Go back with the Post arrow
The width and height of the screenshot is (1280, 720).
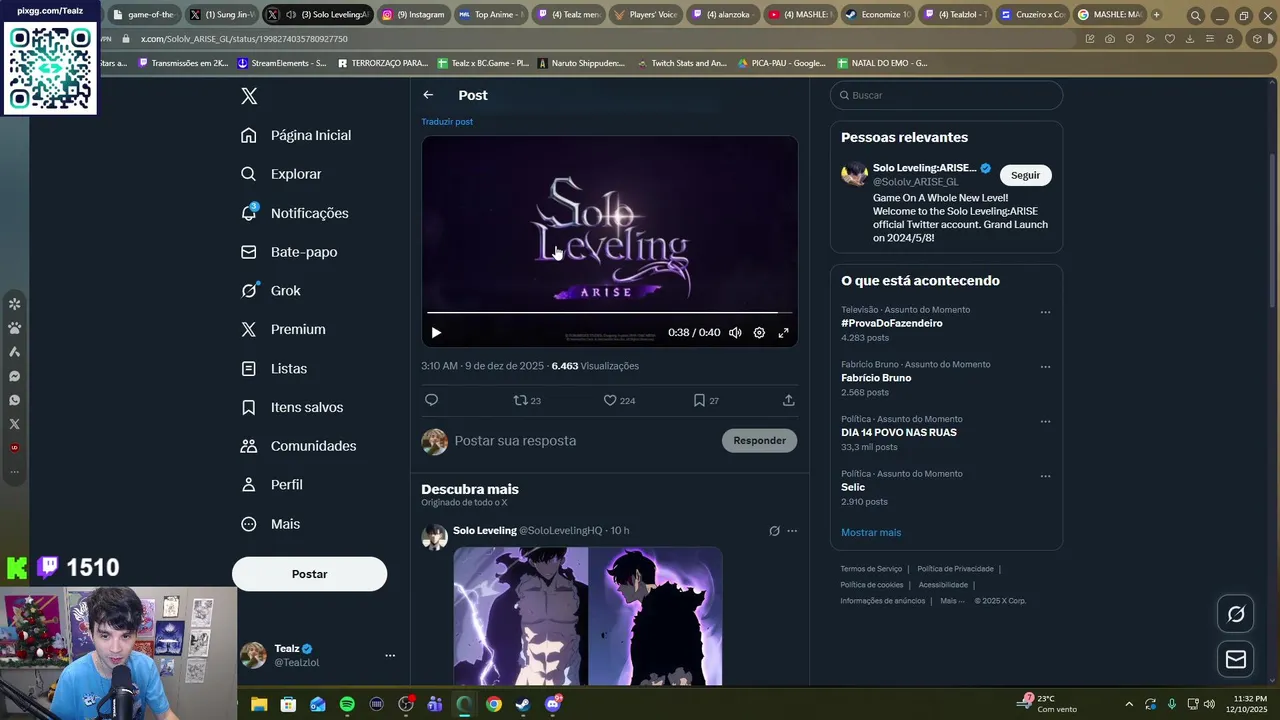[428, 95]
